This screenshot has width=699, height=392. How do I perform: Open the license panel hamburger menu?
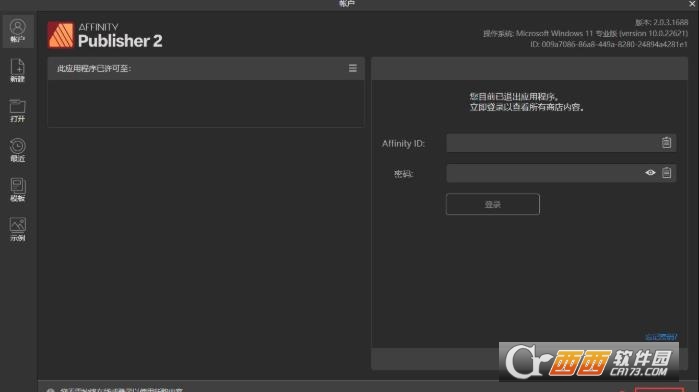353,68
